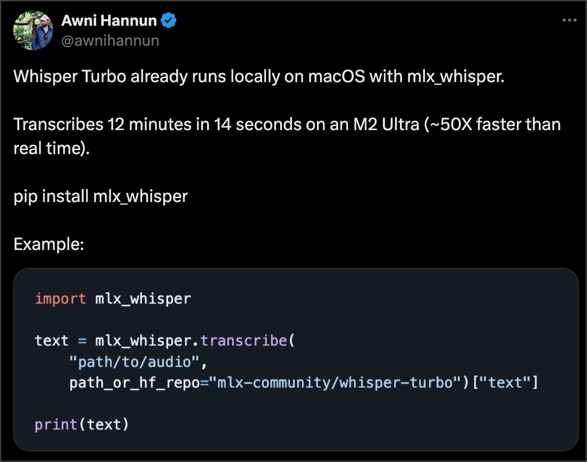The width and height of the screenshot is (587, 462).
Task: Click the blue verified badge
Action: [168, 20]
